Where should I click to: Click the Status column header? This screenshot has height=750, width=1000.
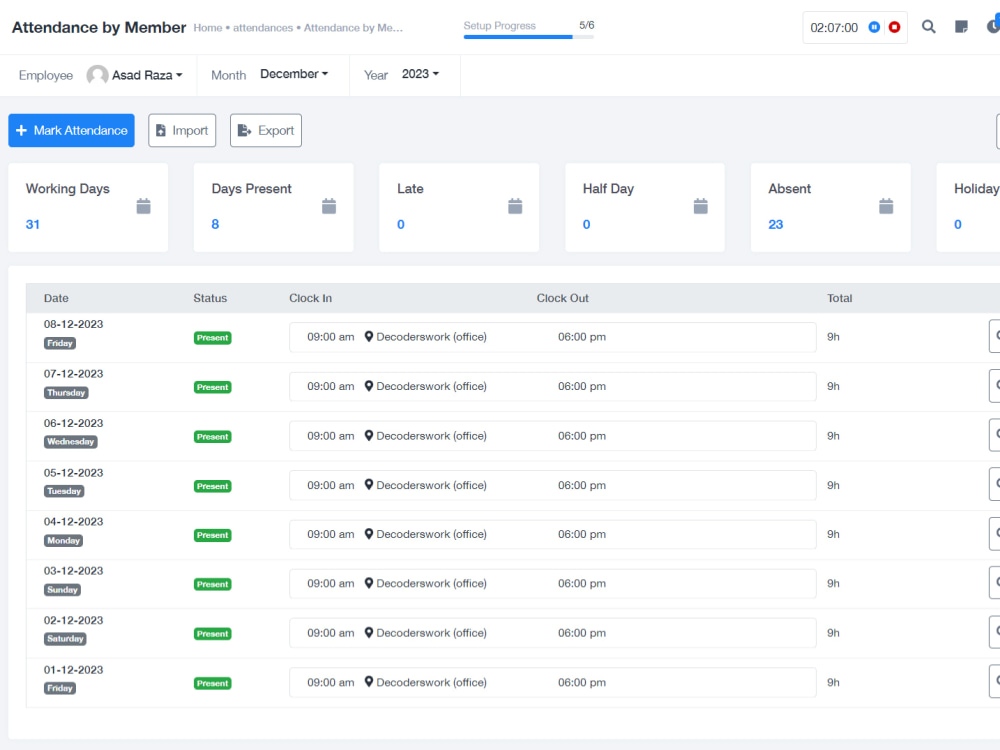coord(210,298)
